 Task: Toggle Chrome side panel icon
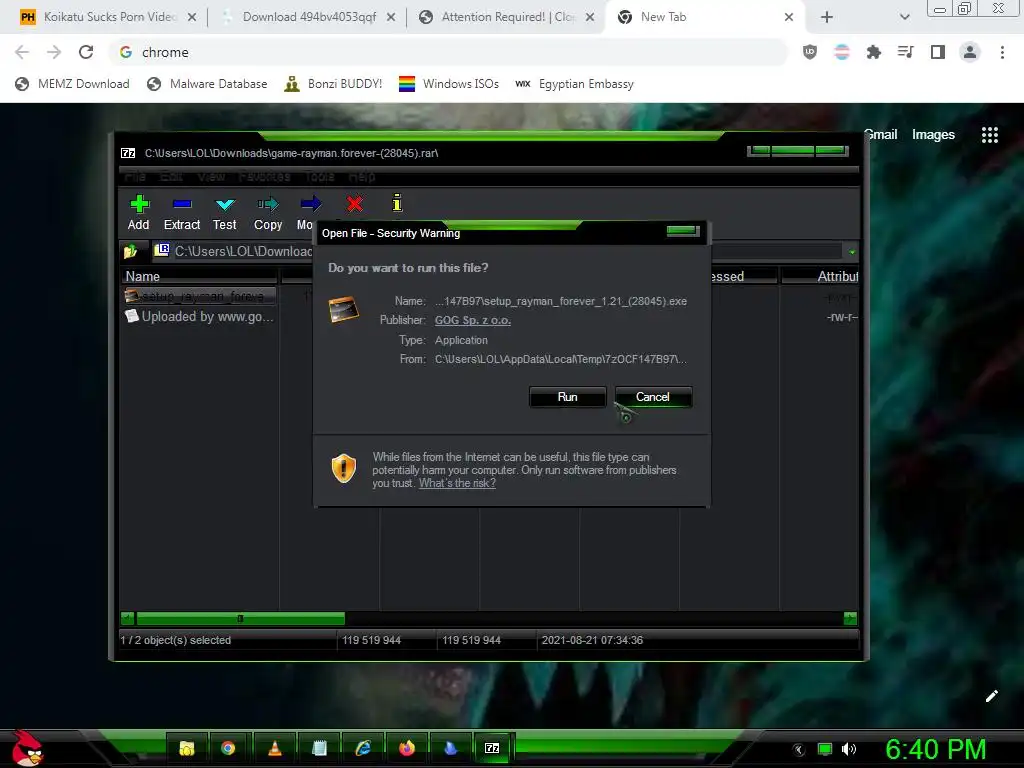[x=938, y=52]
